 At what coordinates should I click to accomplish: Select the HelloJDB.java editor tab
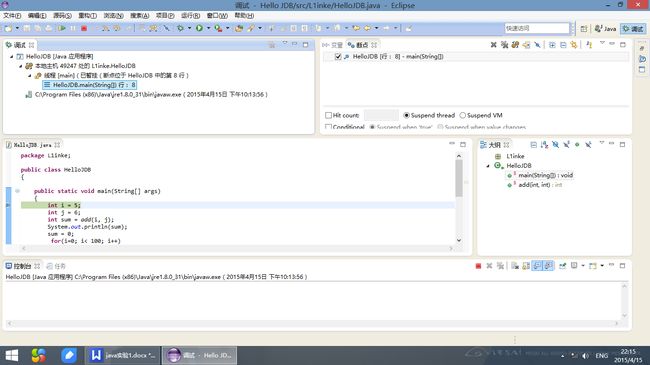click(33, 145)
